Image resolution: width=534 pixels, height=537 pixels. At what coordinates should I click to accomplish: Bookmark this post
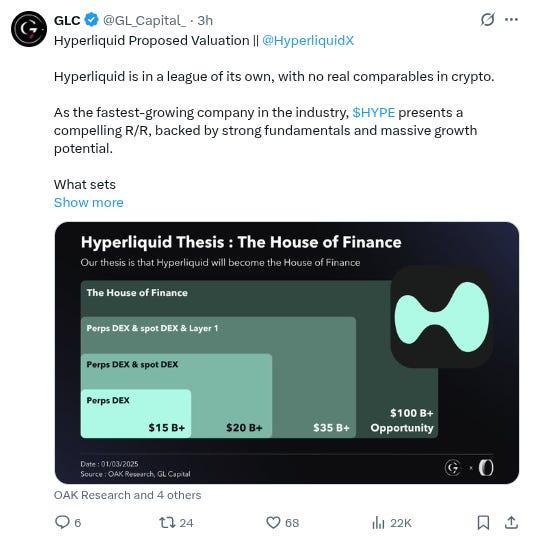point(483,522)
